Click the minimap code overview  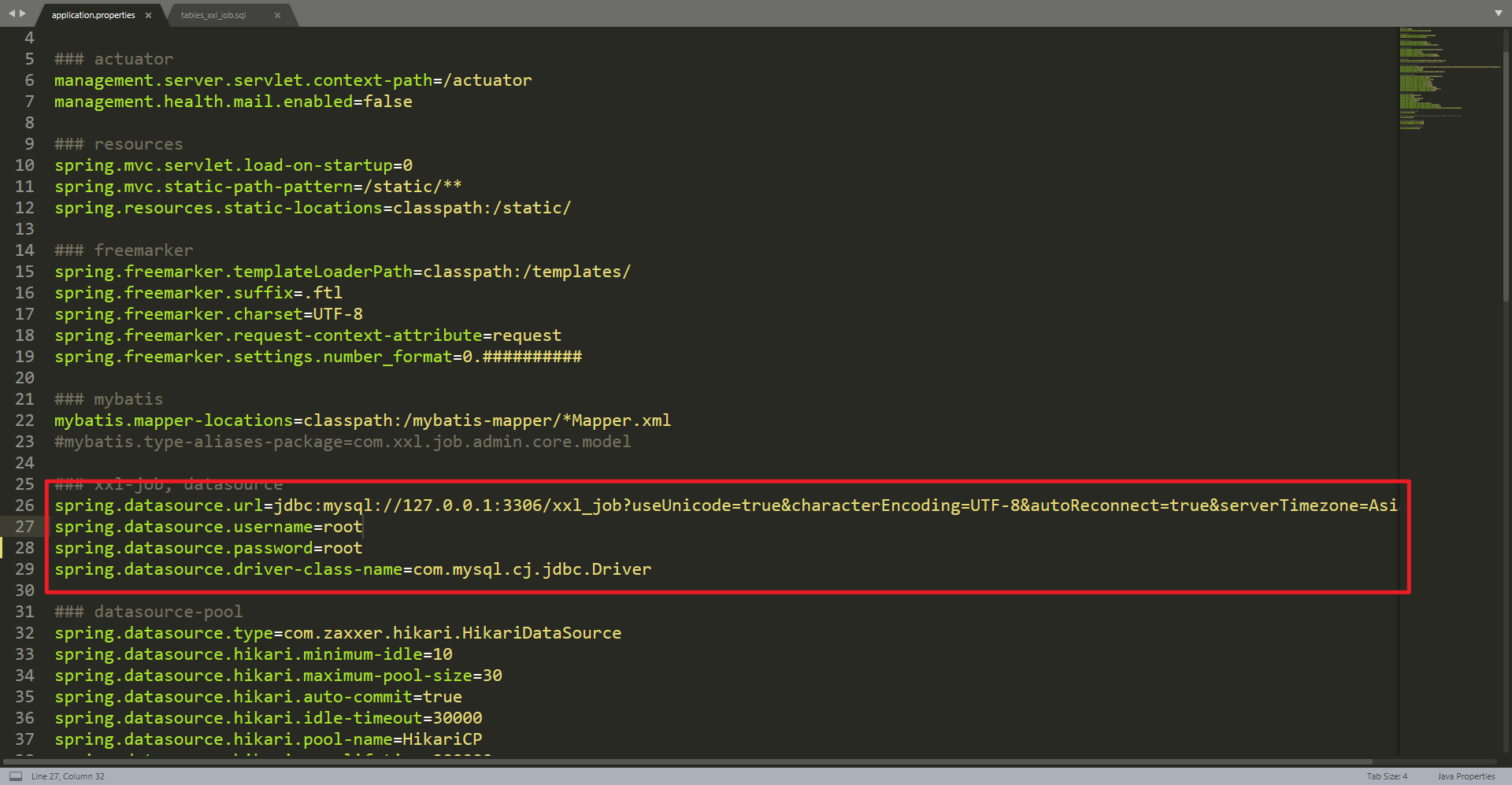[x=1449, y=79]
